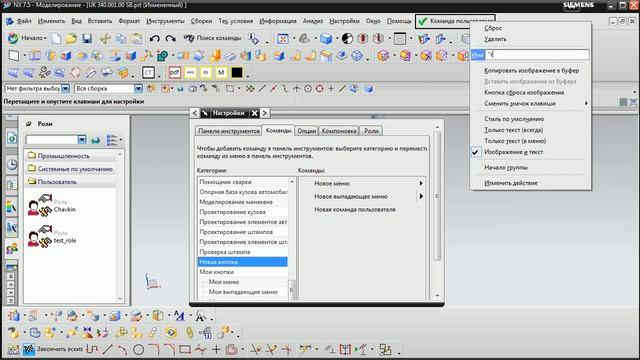Expand Новое меню submenu arrow
Screen dimensions: 640x360
click(421, 183)
